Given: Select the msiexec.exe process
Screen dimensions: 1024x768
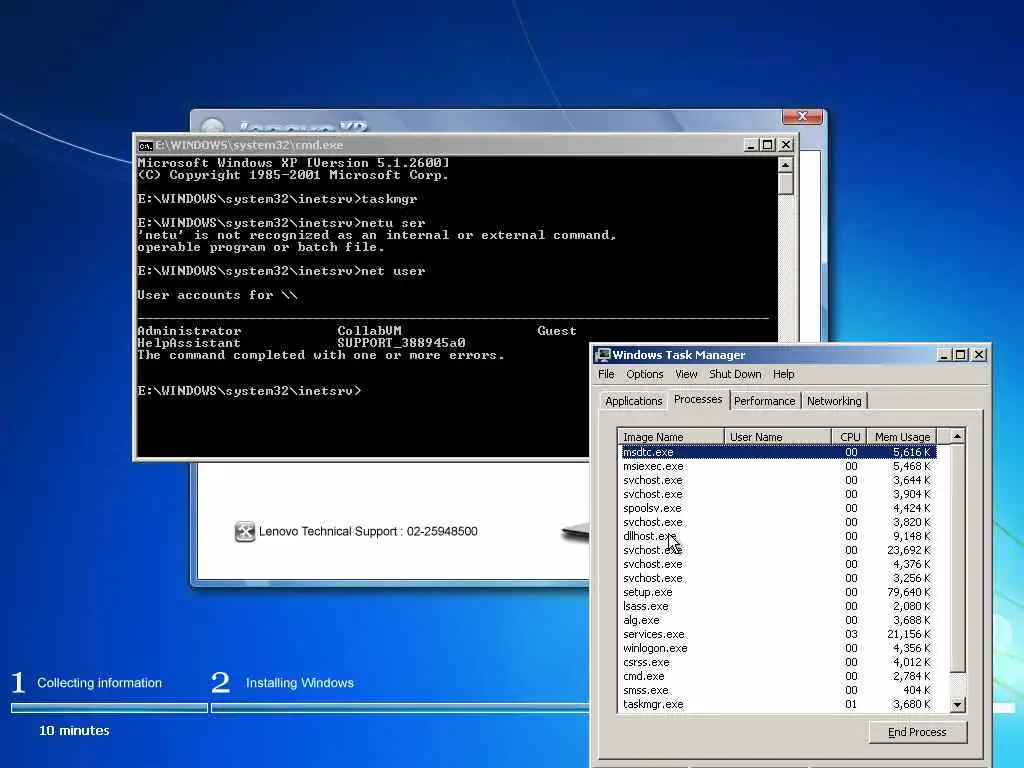Looking at the screenshot, I should coord(653,466).
